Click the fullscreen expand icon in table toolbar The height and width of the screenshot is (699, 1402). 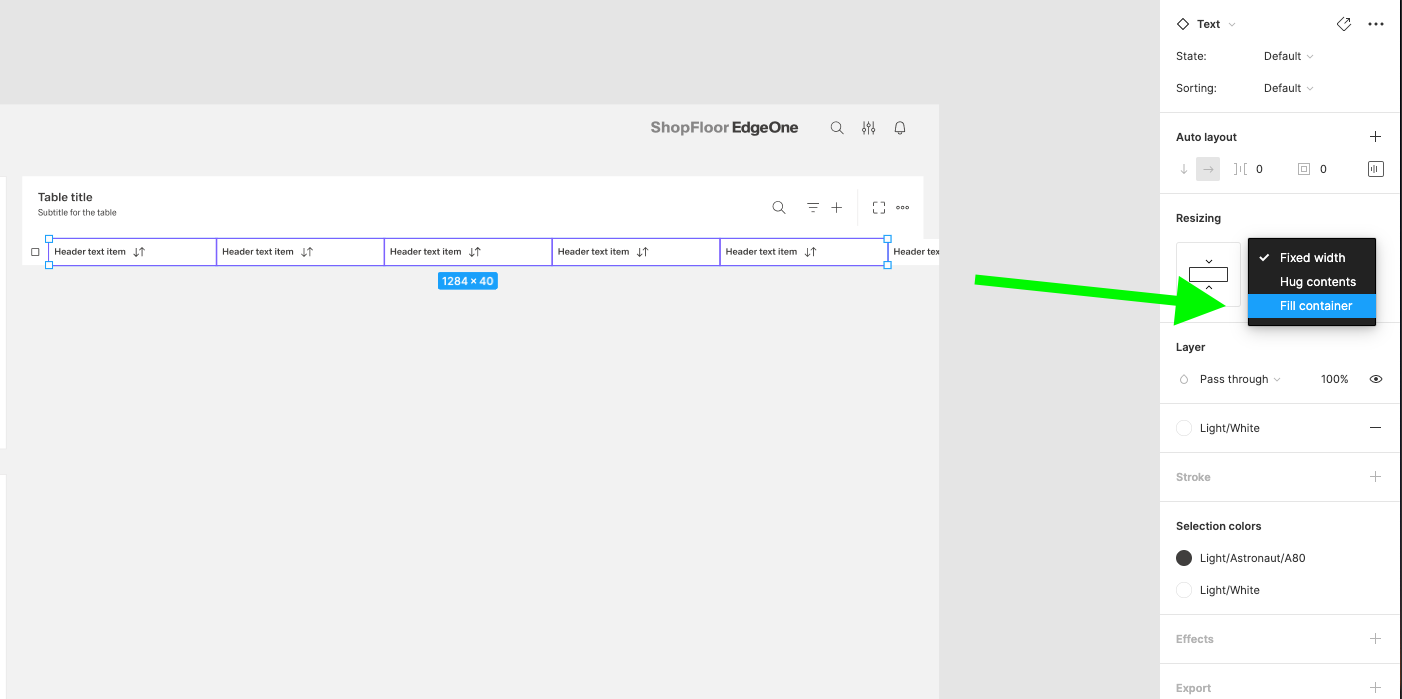[879, 208]
